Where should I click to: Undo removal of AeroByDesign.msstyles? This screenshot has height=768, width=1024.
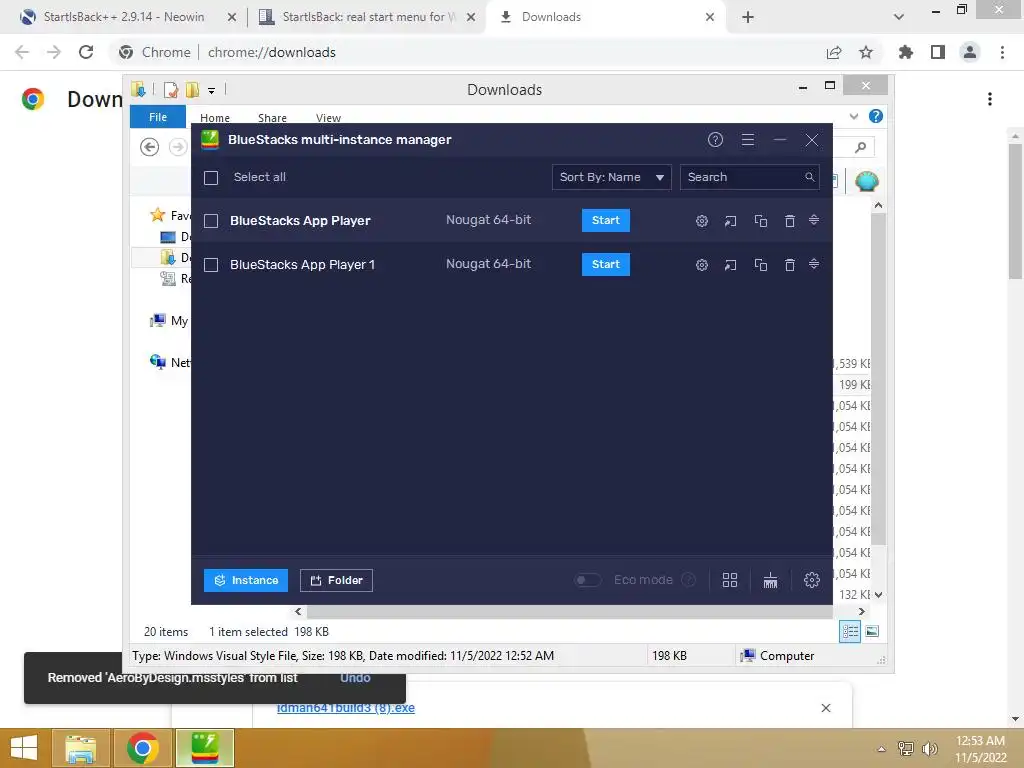(355, 678)
